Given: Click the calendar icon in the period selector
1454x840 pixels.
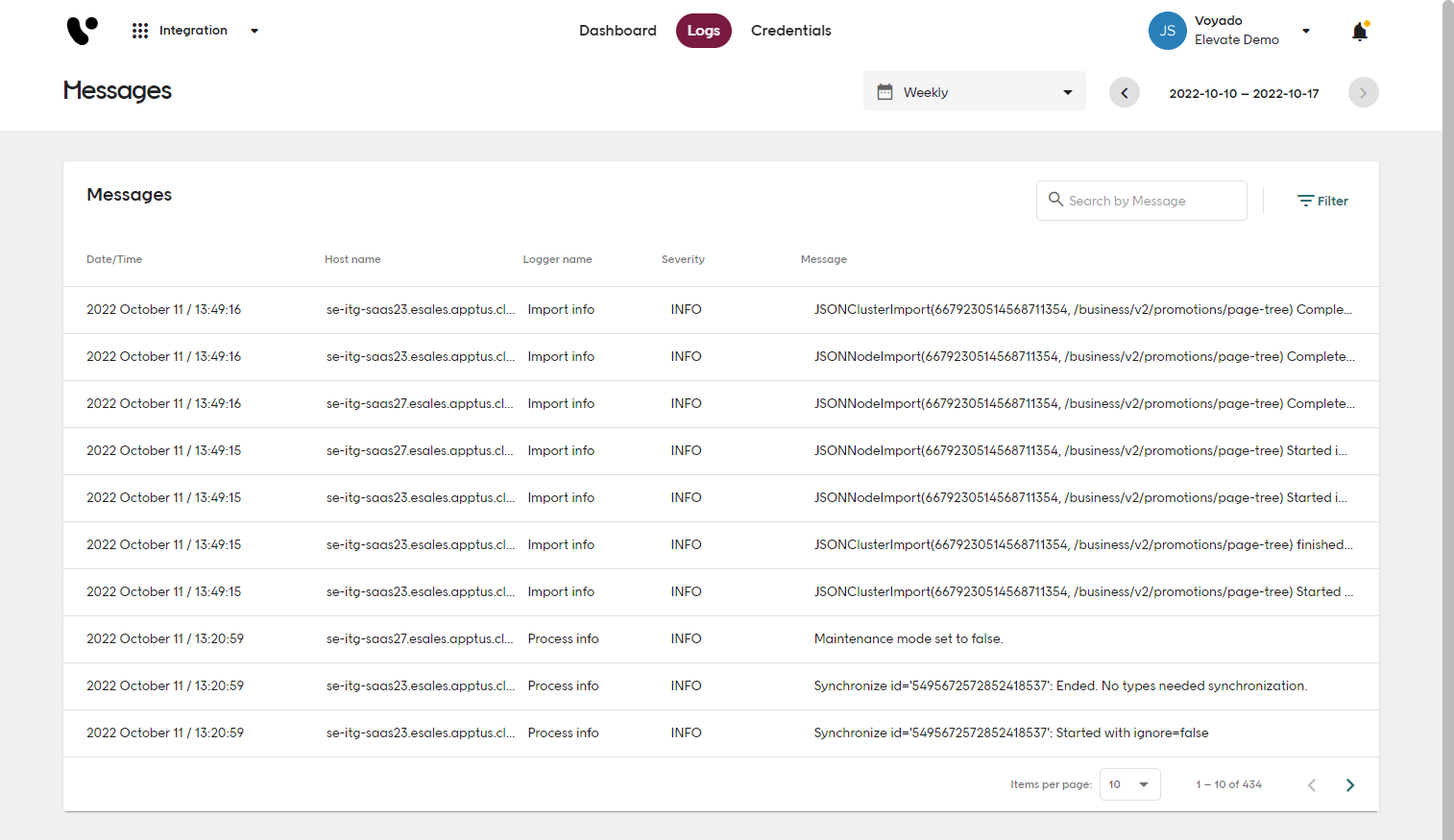Looking at the screenshot, I should pyautogui.click(x=885, y=92).
